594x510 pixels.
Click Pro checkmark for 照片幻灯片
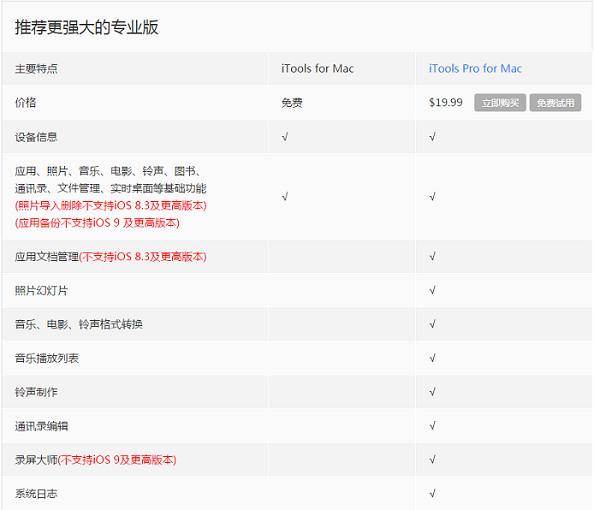[x=432, y=291]
